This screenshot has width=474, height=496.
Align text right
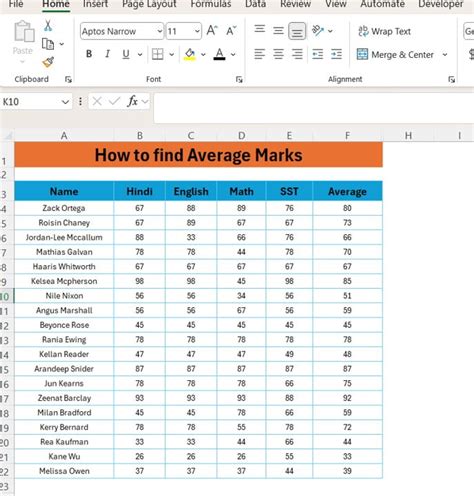[x=297, y=54]
